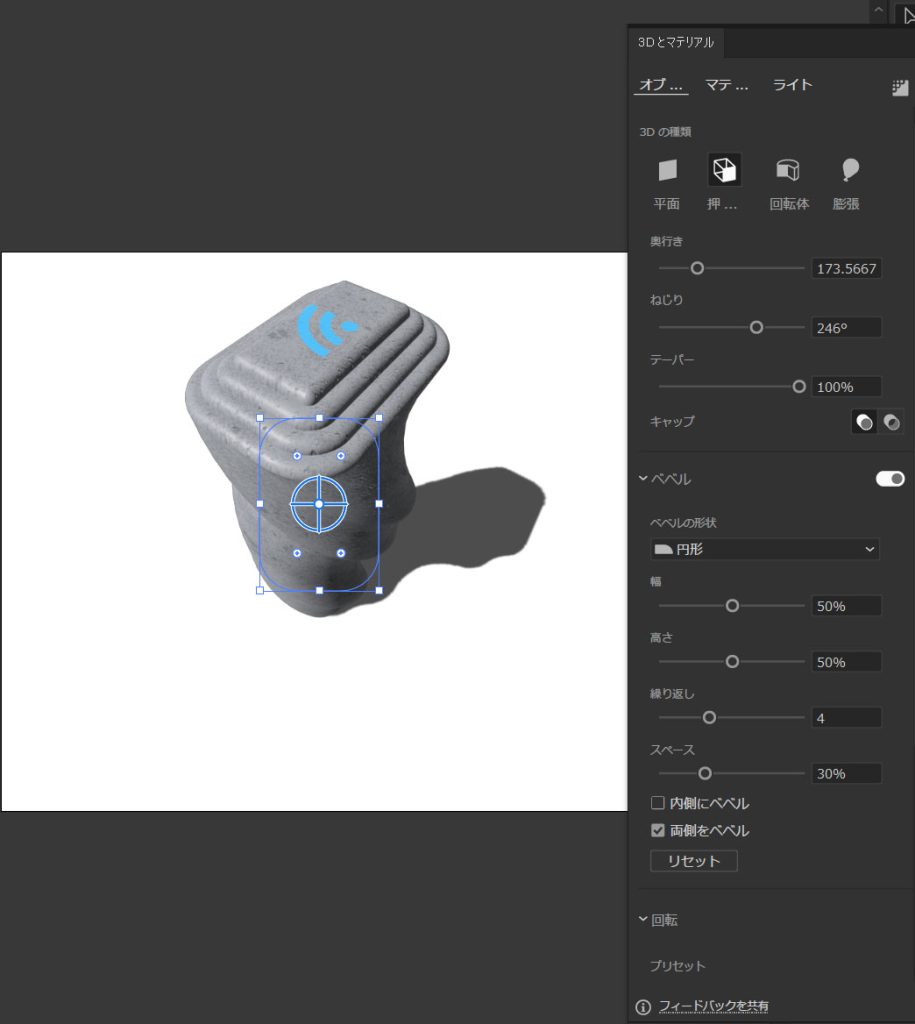The image size is (915, 1024).
Task: Enable the 内側にベベル checkbox
Action: (x=658, y=803)
